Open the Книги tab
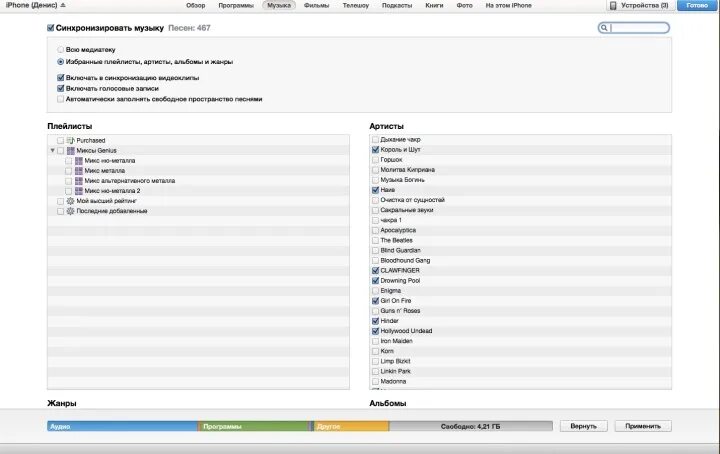The height and width of the screenshot is (454, 720). [434, 6]
